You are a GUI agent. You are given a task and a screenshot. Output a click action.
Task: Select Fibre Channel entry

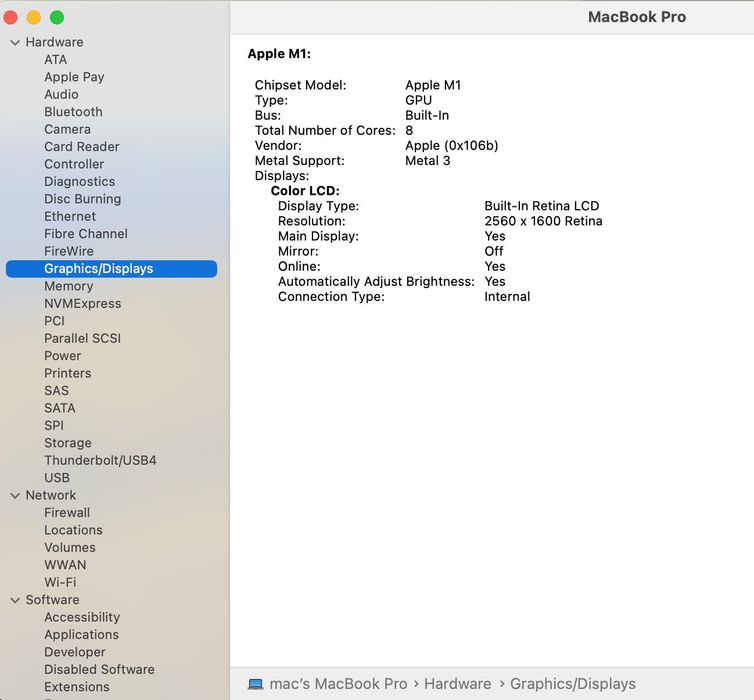click(86, 234)
